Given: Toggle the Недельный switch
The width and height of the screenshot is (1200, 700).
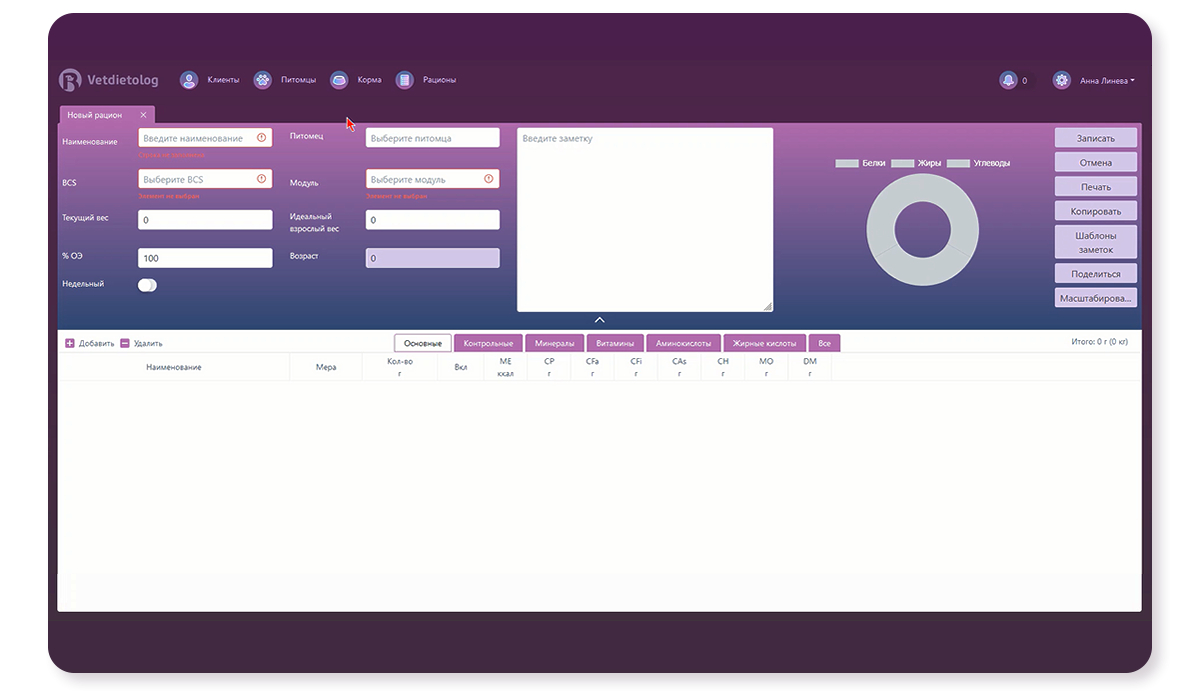Looking at the screenshot, I should 147,285.
